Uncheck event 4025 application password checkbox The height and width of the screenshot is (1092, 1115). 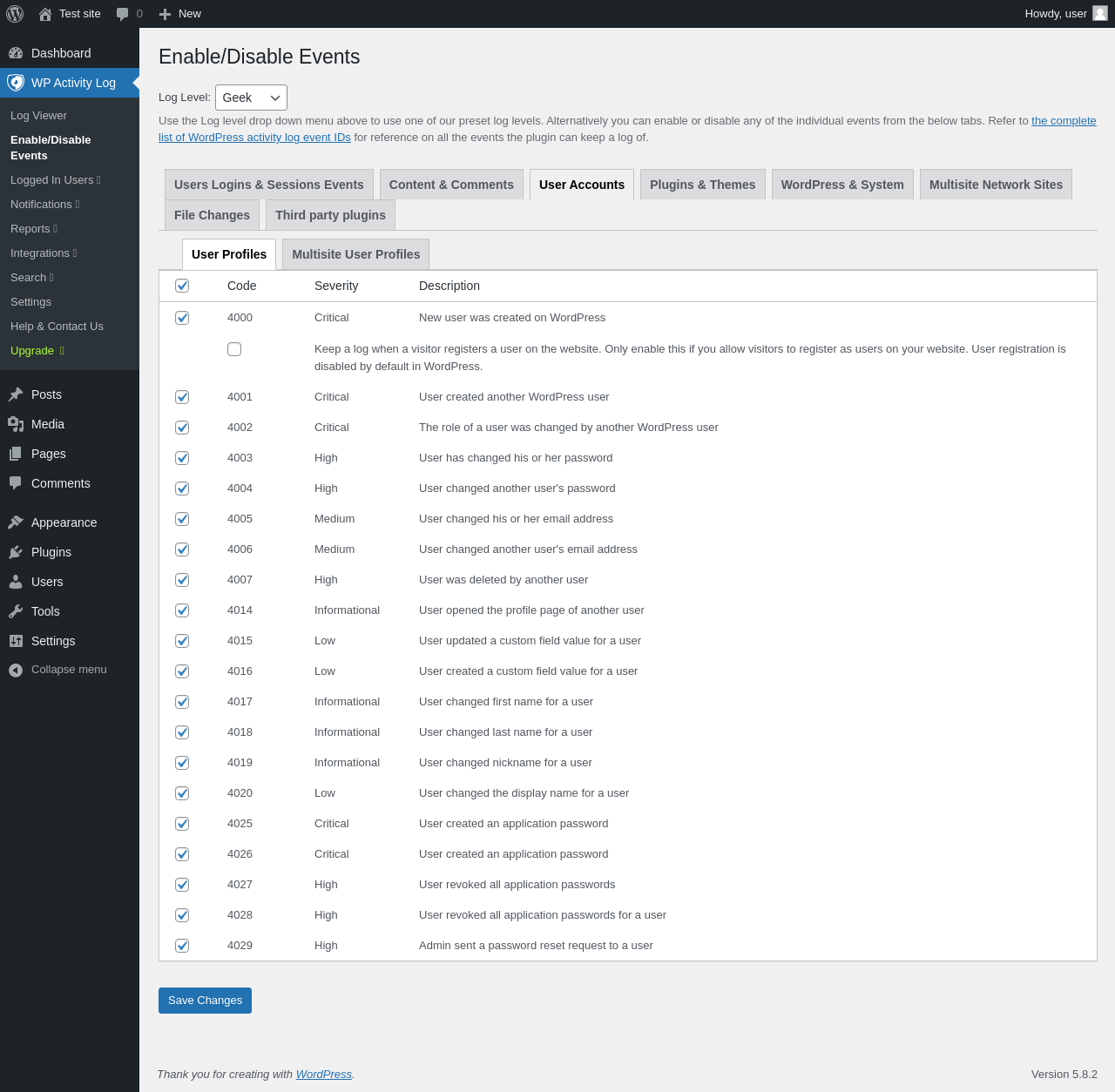(182, 824)
